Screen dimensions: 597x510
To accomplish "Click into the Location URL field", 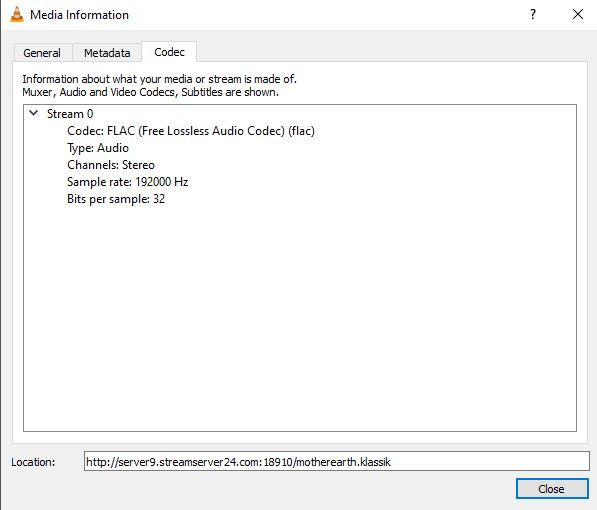I will tap(337, 462).
